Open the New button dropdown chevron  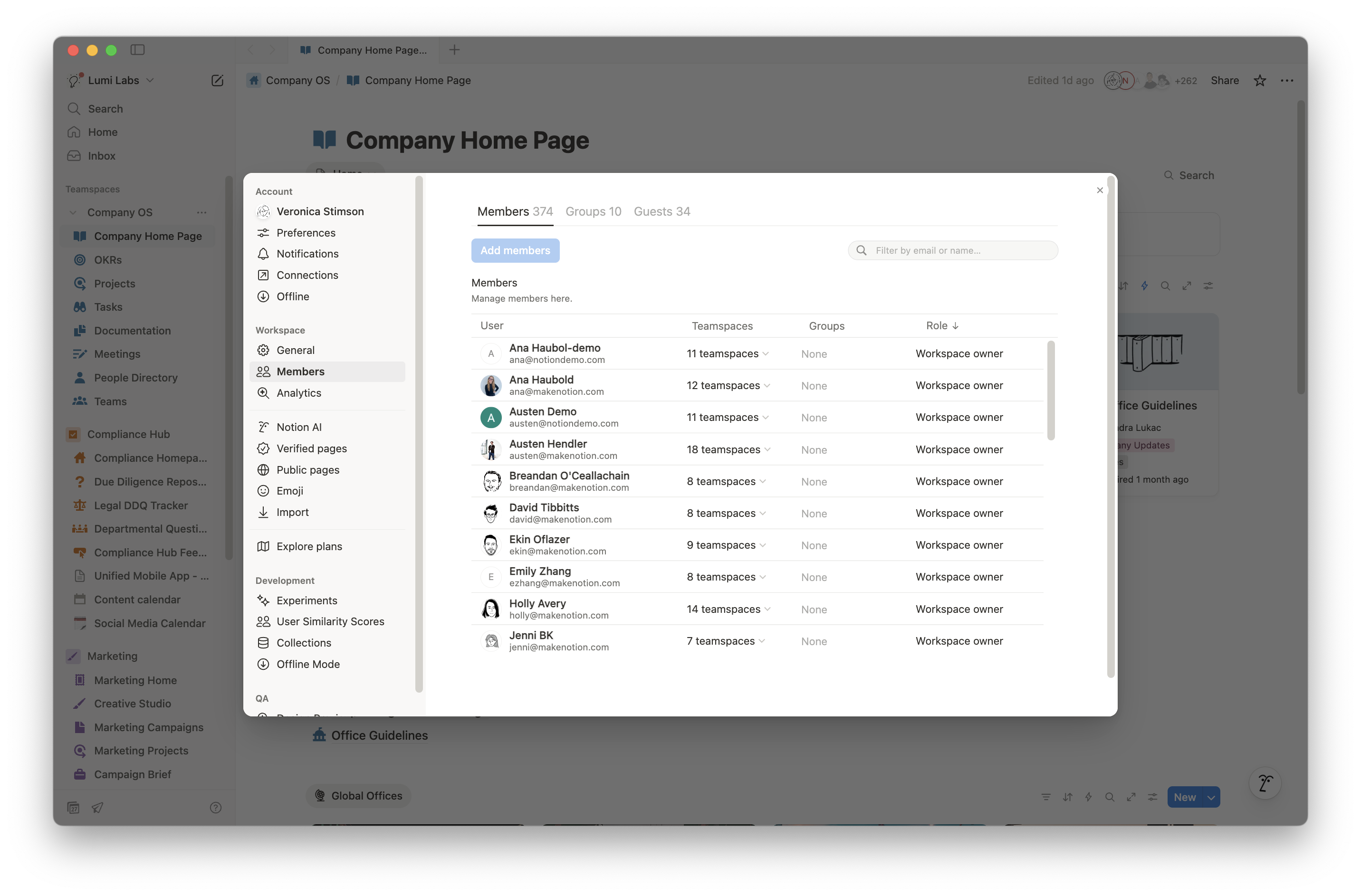click(x=1211, y=797)
